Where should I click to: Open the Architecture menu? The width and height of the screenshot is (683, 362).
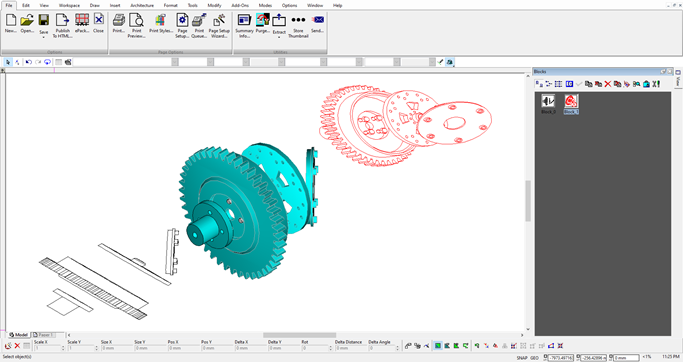[x=142, y=5]
